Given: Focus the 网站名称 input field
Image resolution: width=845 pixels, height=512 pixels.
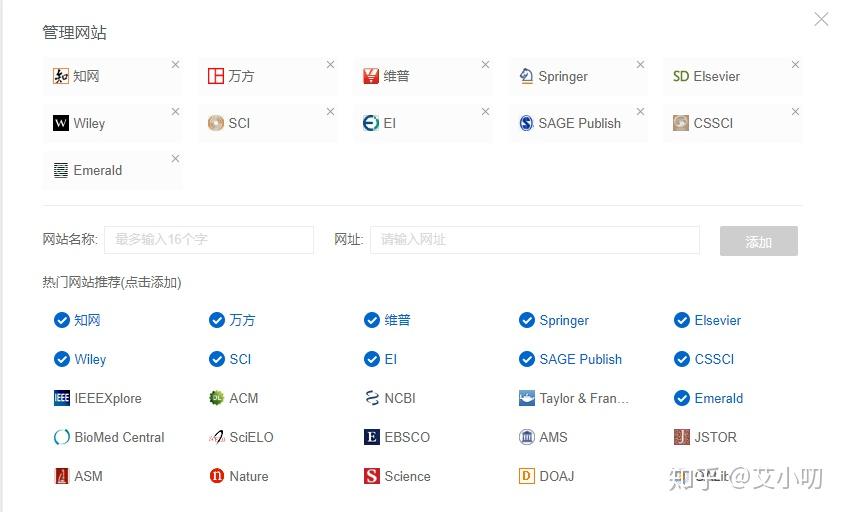Looking at the screenshot, I should pos(209,240).
